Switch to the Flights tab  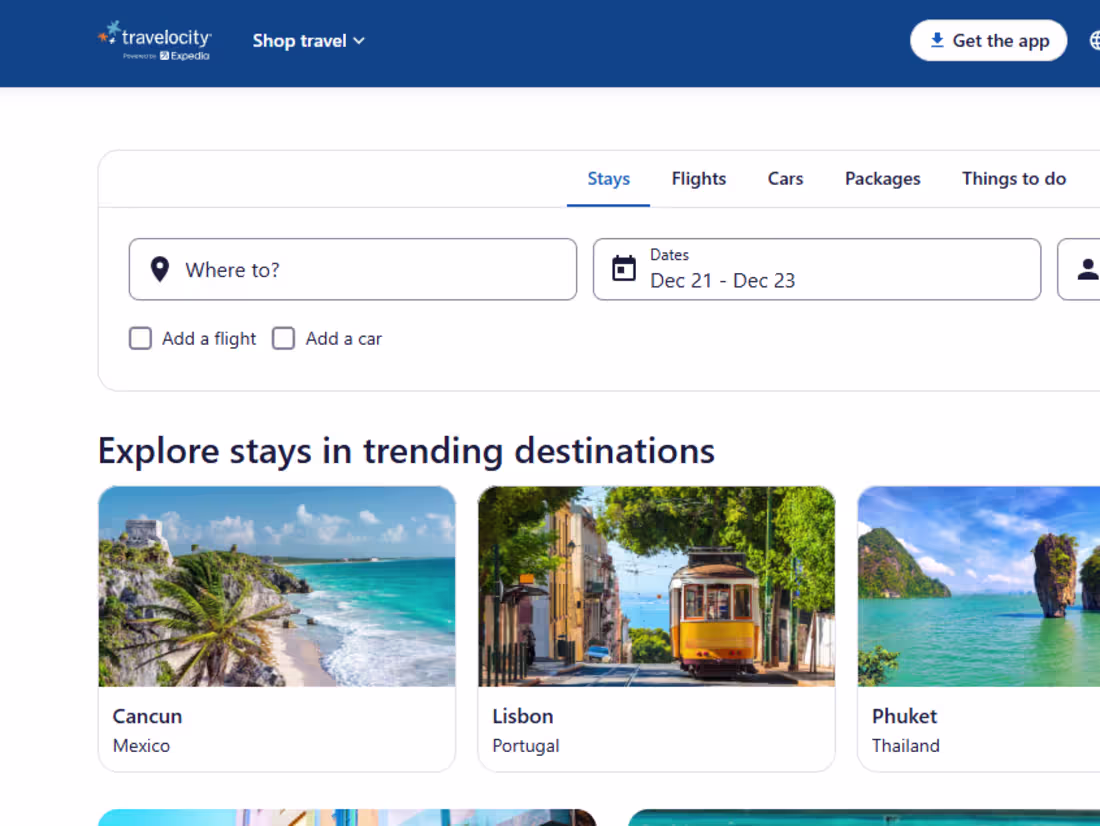click(698, 178)
